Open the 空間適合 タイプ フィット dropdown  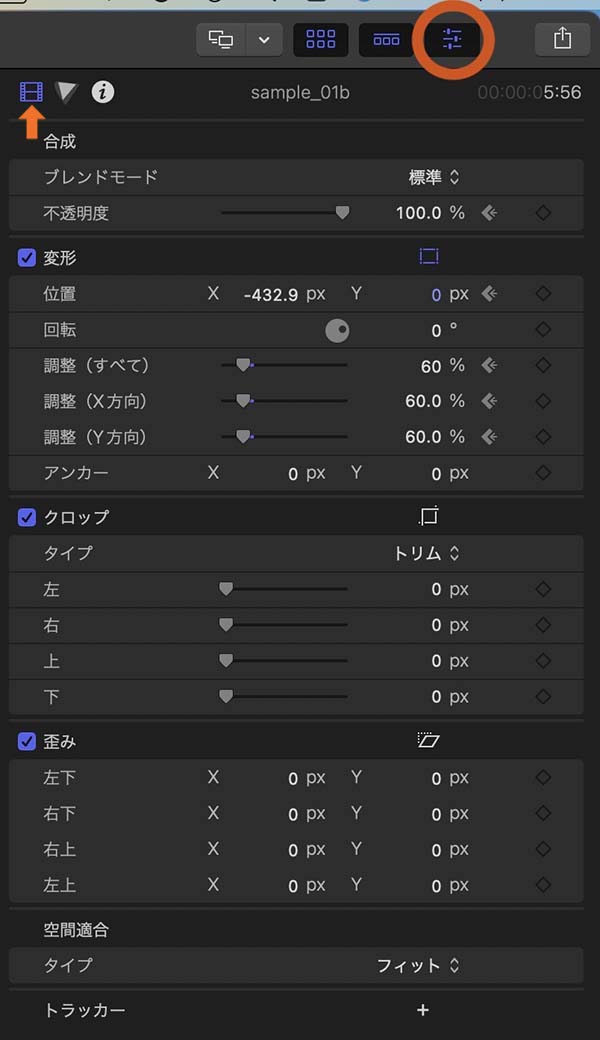(418, 966)
